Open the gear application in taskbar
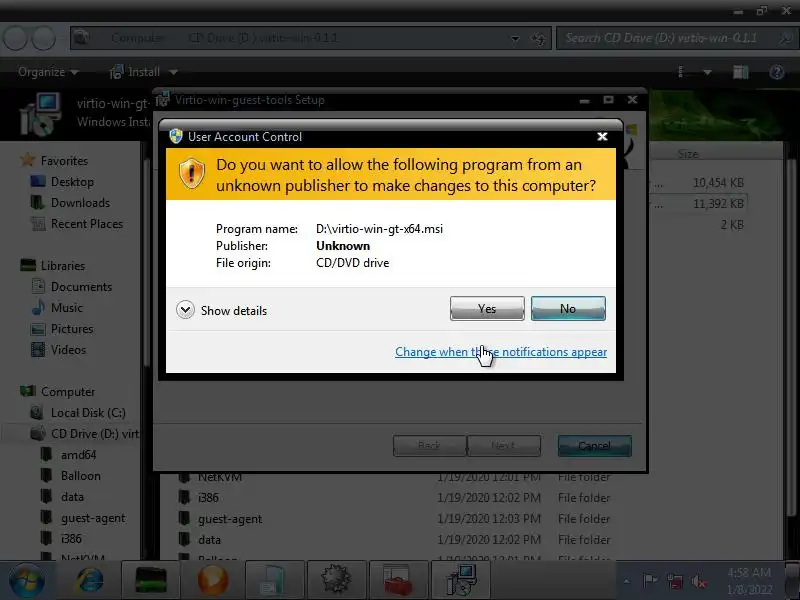The image size is (800, 600). (x=335, y=580)
